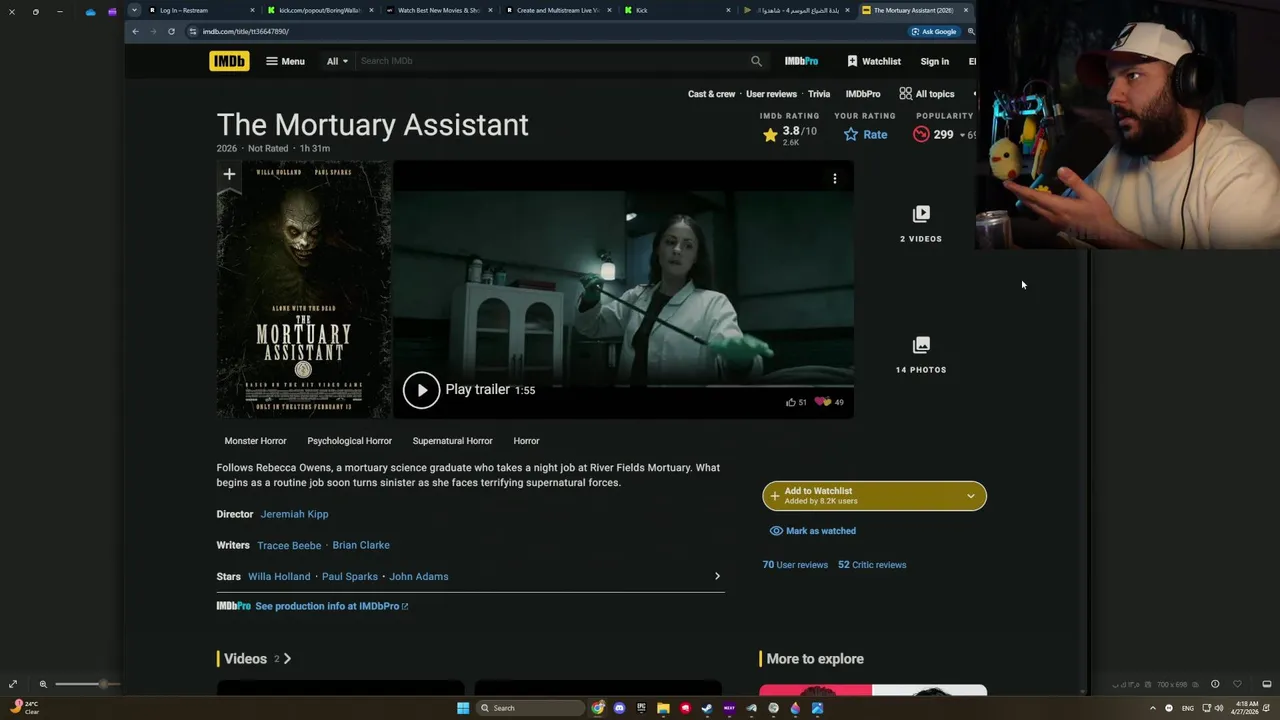The height and width of the screenshot is (720, 1280).
Task: Open the Trivia page
Action: [x=819, y=94]
